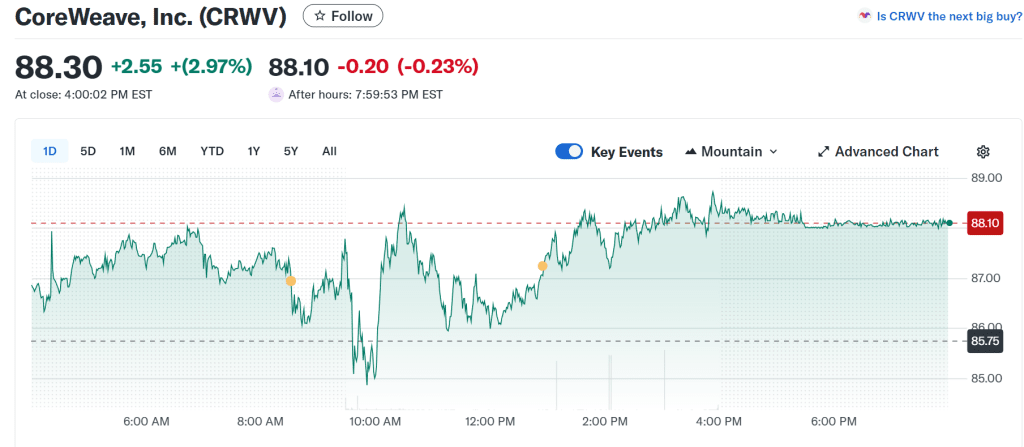Screen dimensions: 1024x447
Task: Click the red 88.10 price label
Action: coord(984,223)
